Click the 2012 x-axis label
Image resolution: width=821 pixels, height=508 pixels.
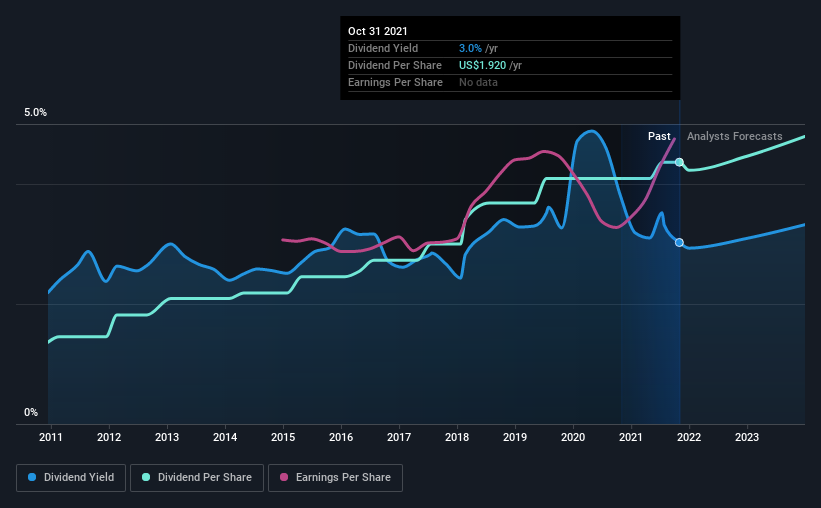(x=109, y=437)
